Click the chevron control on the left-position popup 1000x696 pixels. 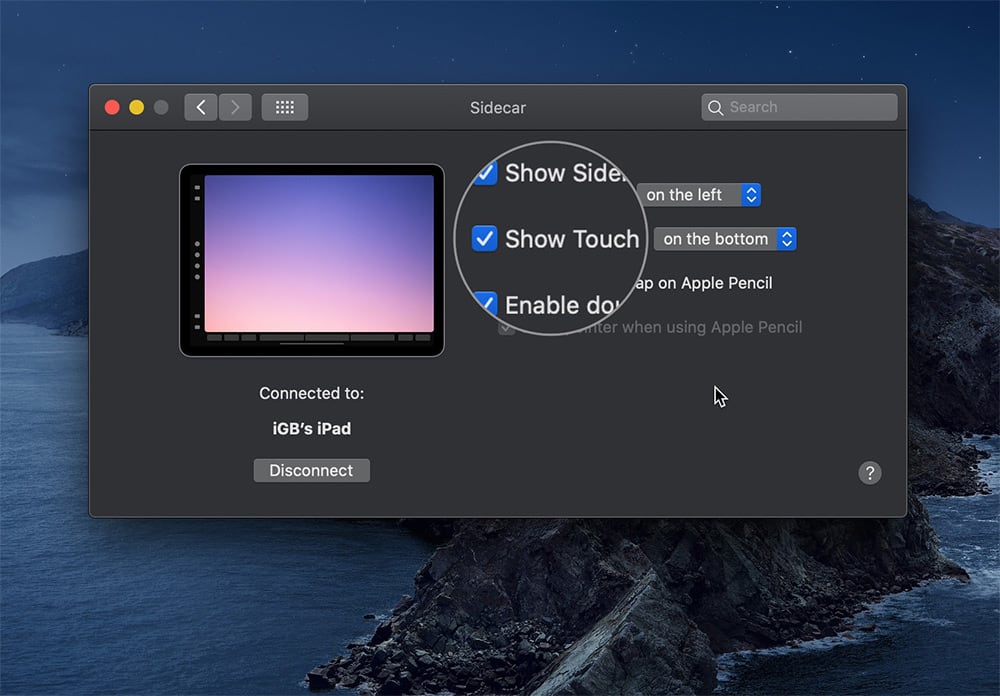pyautogui.click(x=750, y=194)
